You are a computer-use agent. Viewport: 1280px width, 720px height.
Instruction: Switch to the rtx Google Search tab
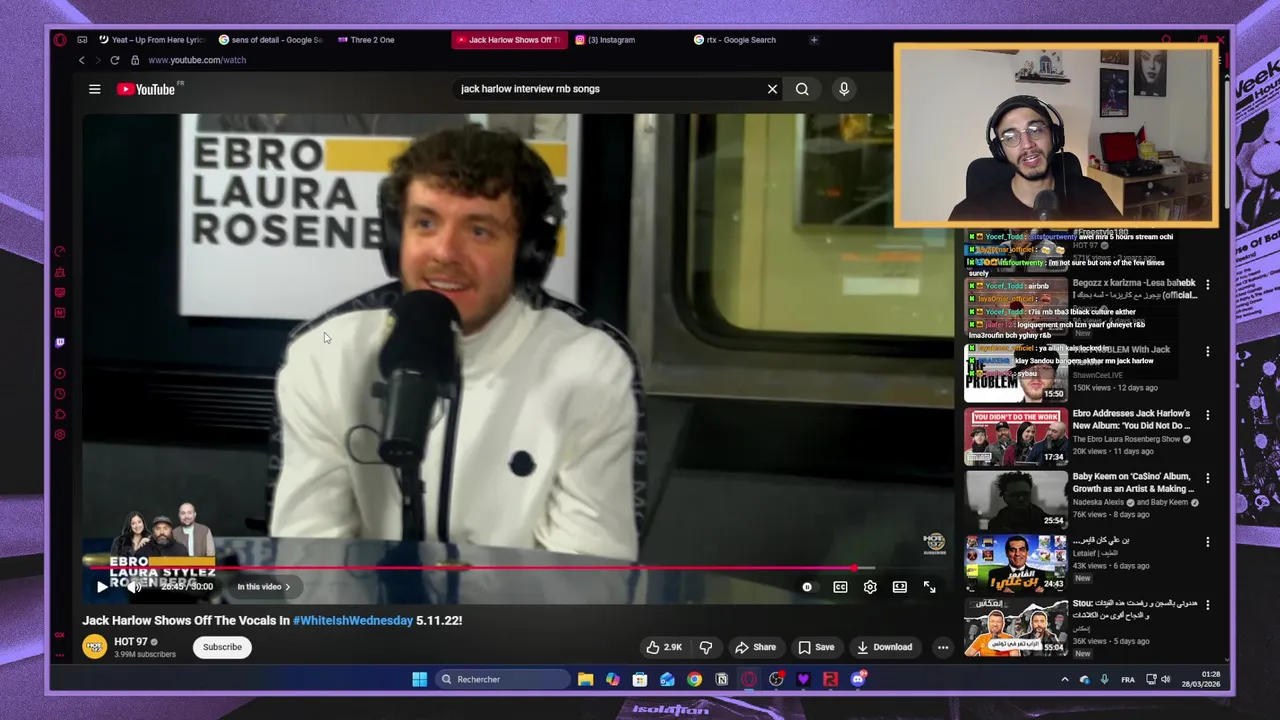[x=735, y=40]
